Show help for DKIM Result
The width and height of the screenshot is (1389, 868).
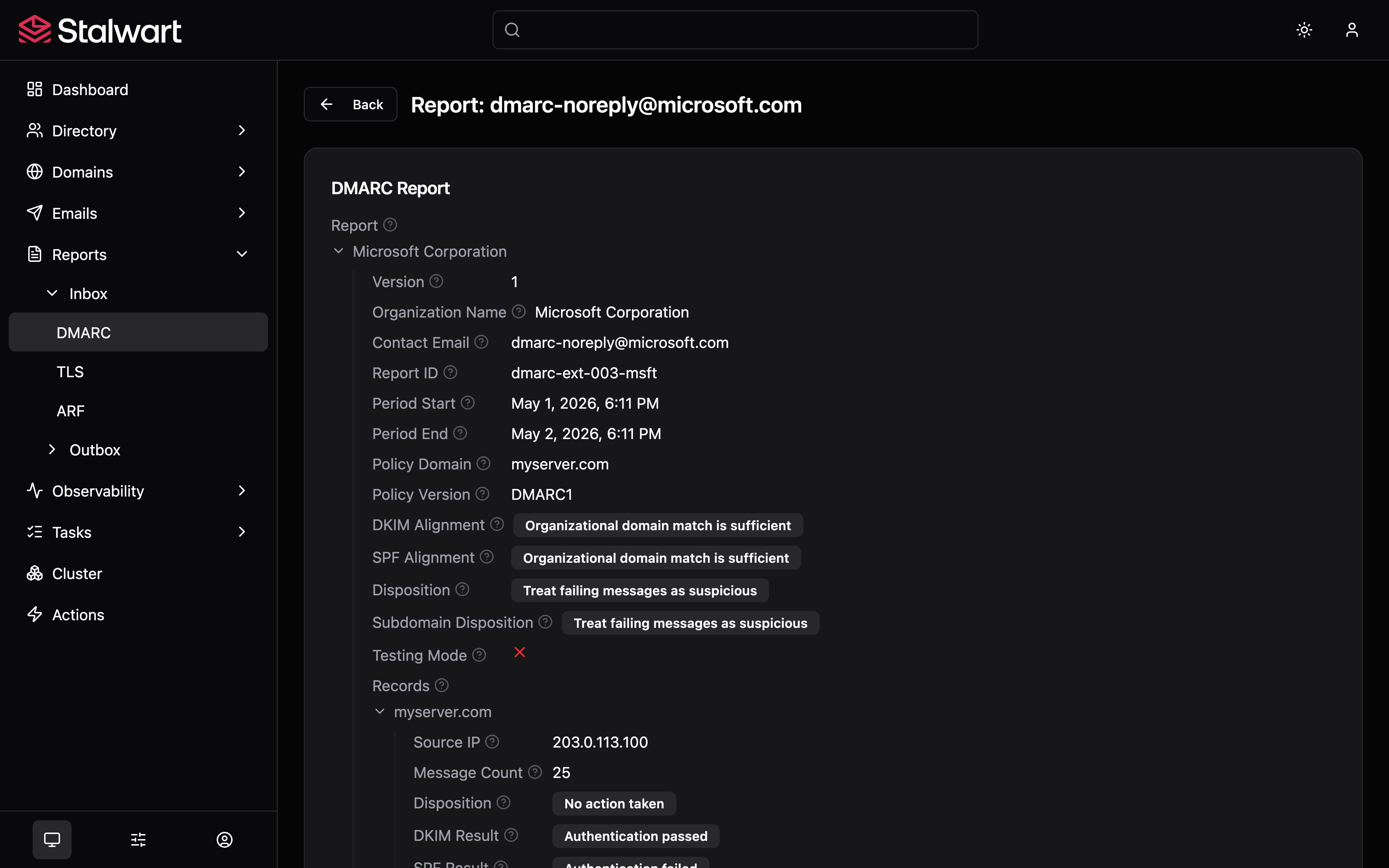pos(511,835)
